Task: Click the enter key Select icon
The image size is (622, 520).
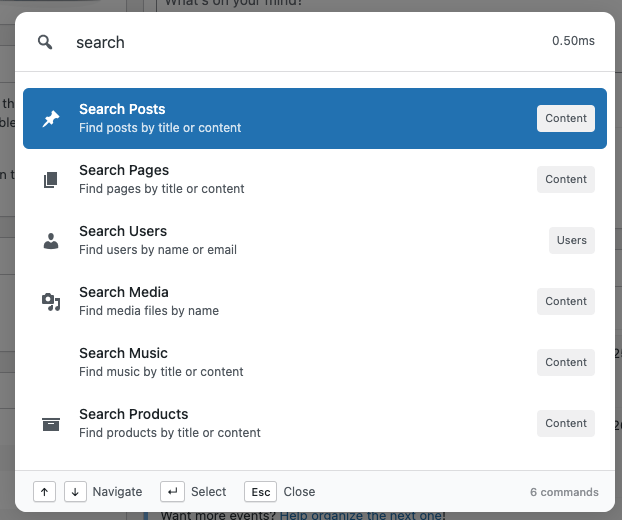Action: (172, 492)
